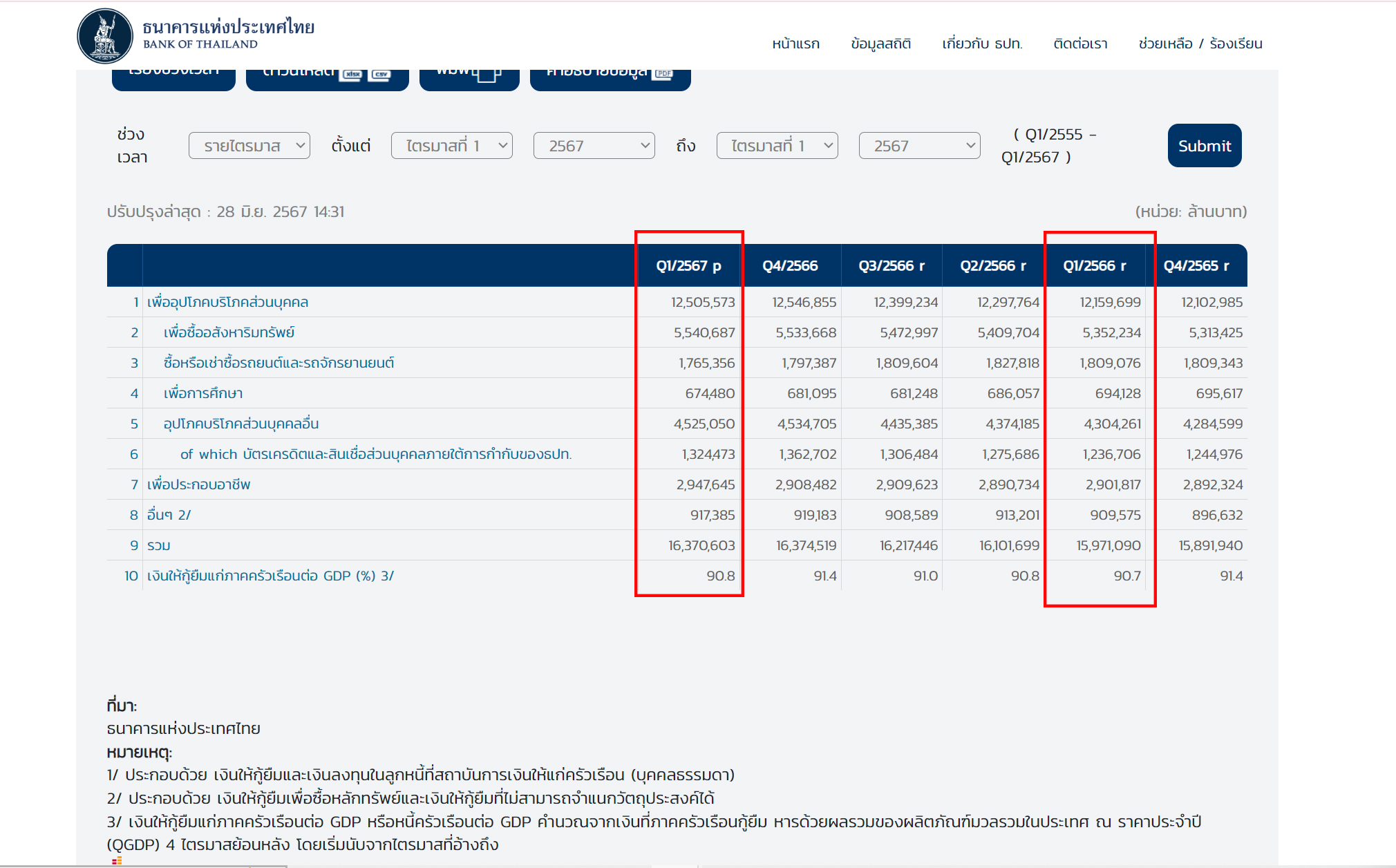Click the csv download icon
The height and width of the screenshot is (868, 1396).
click(x=381, y=75)
